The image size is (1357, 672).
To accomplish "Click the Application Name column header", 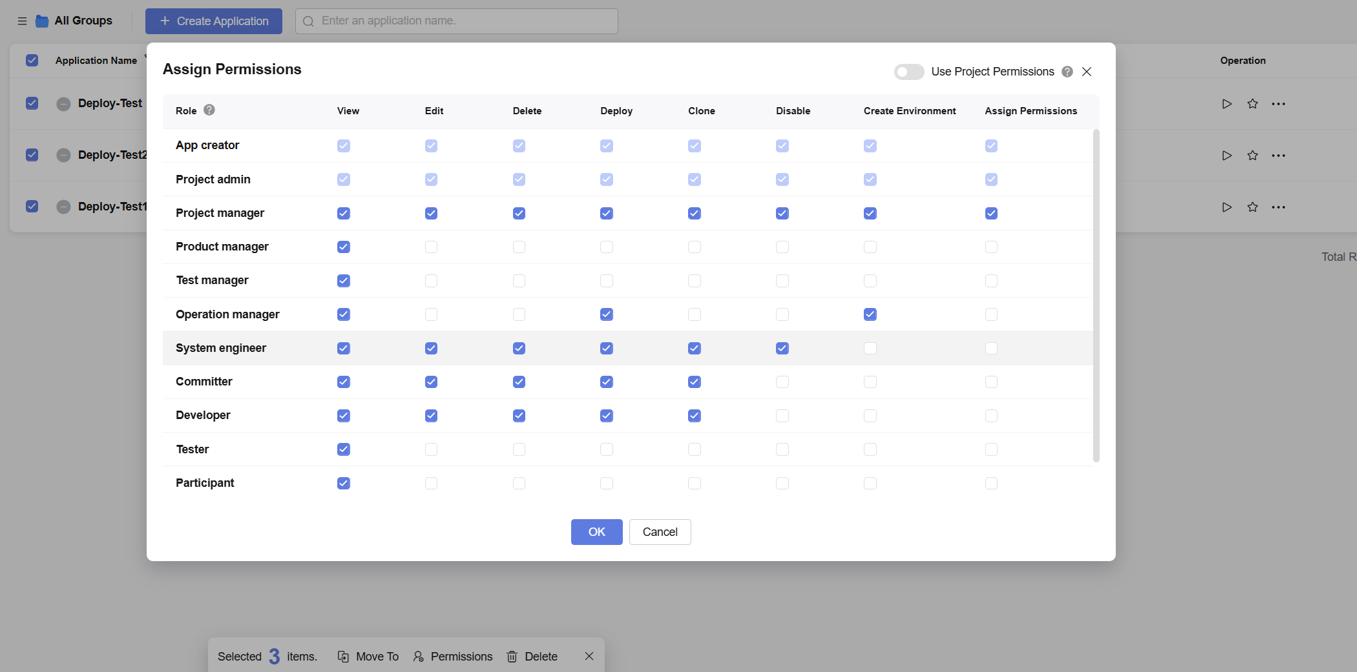I will pyautogui.click(x=96, y=61).
